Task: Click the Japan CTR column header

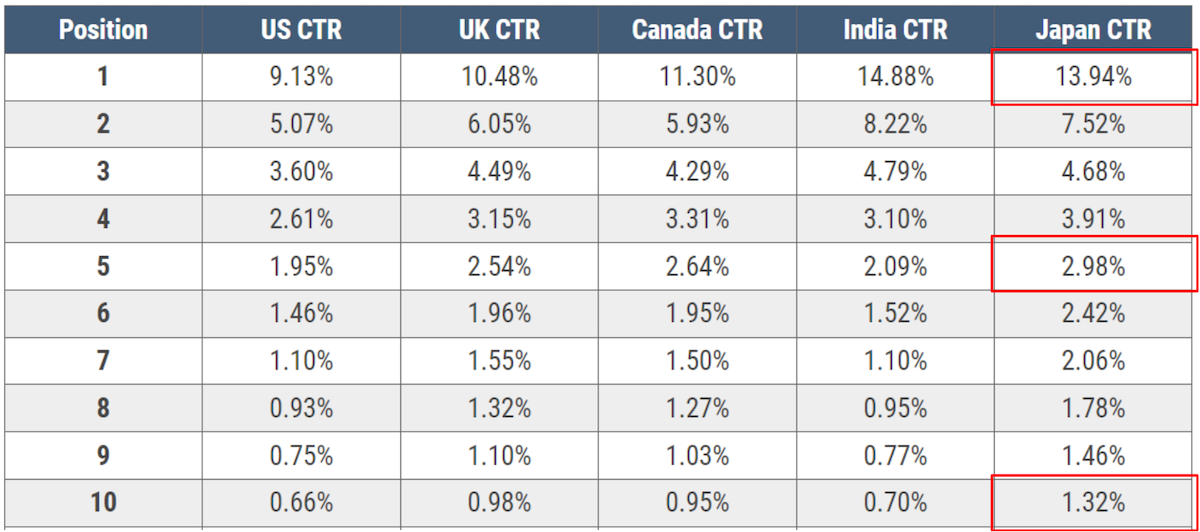Action: (1094, 29)
